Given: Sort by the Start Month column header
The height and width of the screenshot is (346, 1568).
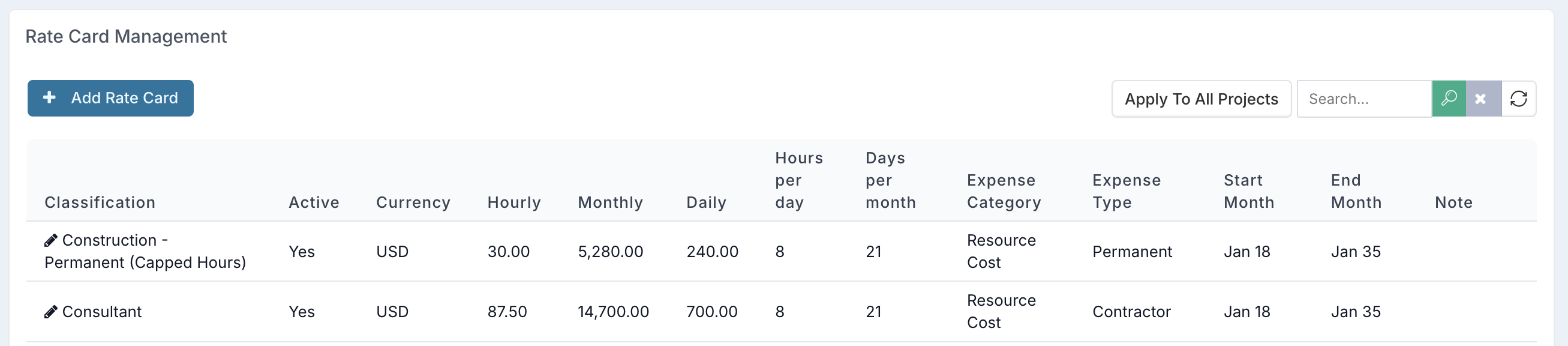Looking at the screenshot, I should (x=1248, y=191).
